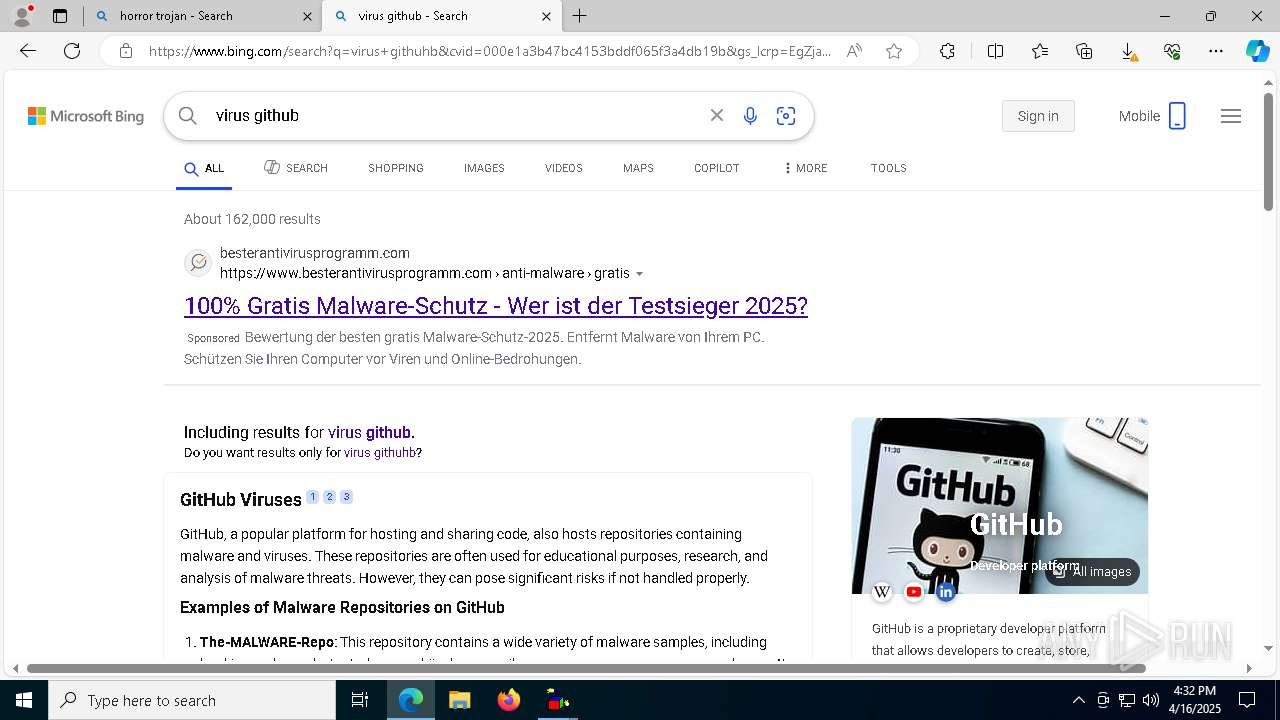Open the Windows Start menu
This screenshot has height=720, width=1280.
24,700
